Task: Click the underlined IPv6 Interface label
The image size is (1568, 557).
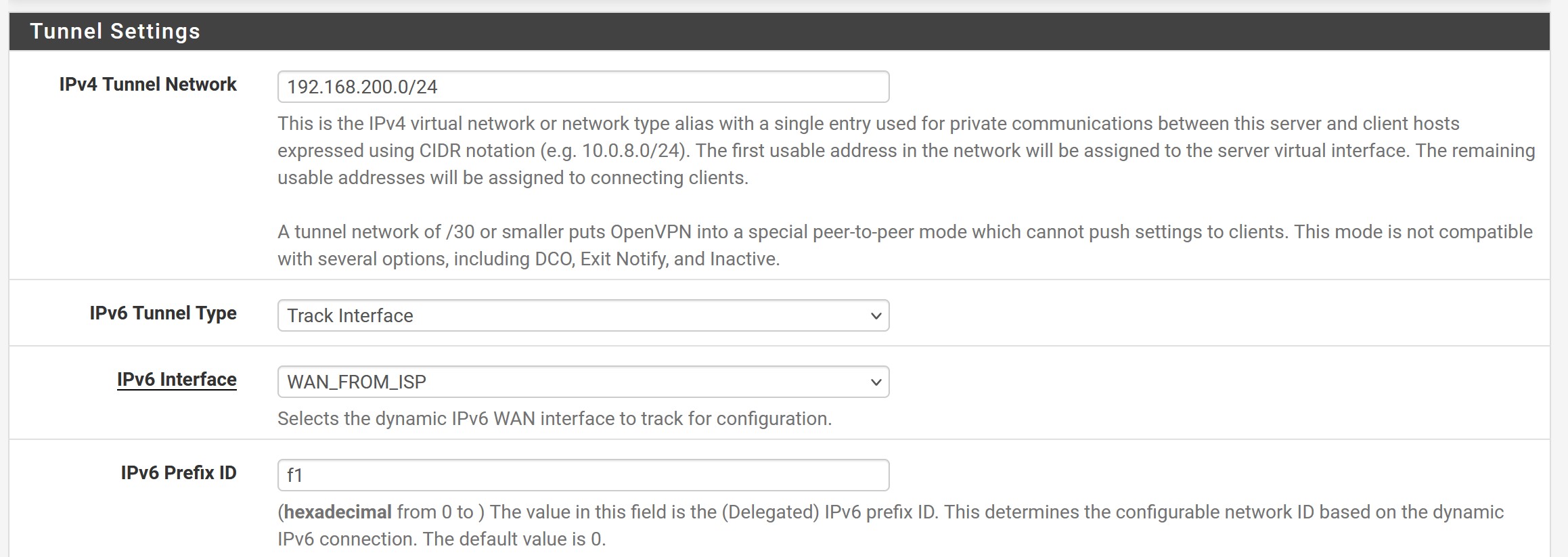Action: click(177, 380)
